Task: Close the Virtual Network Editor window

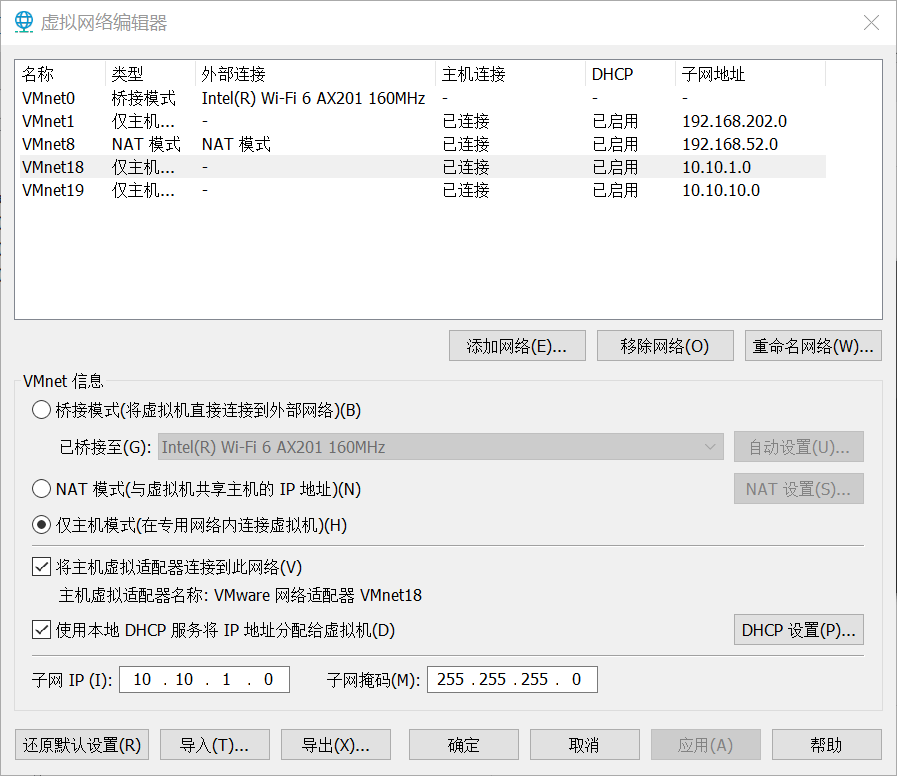Action: pyautogui.click(x=871, y=22)
